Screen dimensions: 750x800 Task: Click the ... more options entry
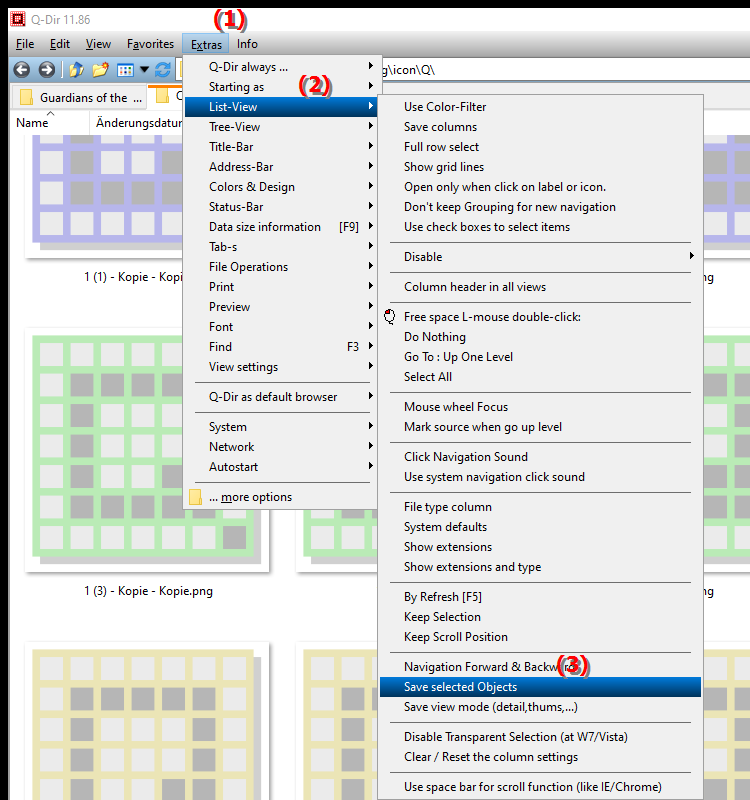click(x=281, y=497)
